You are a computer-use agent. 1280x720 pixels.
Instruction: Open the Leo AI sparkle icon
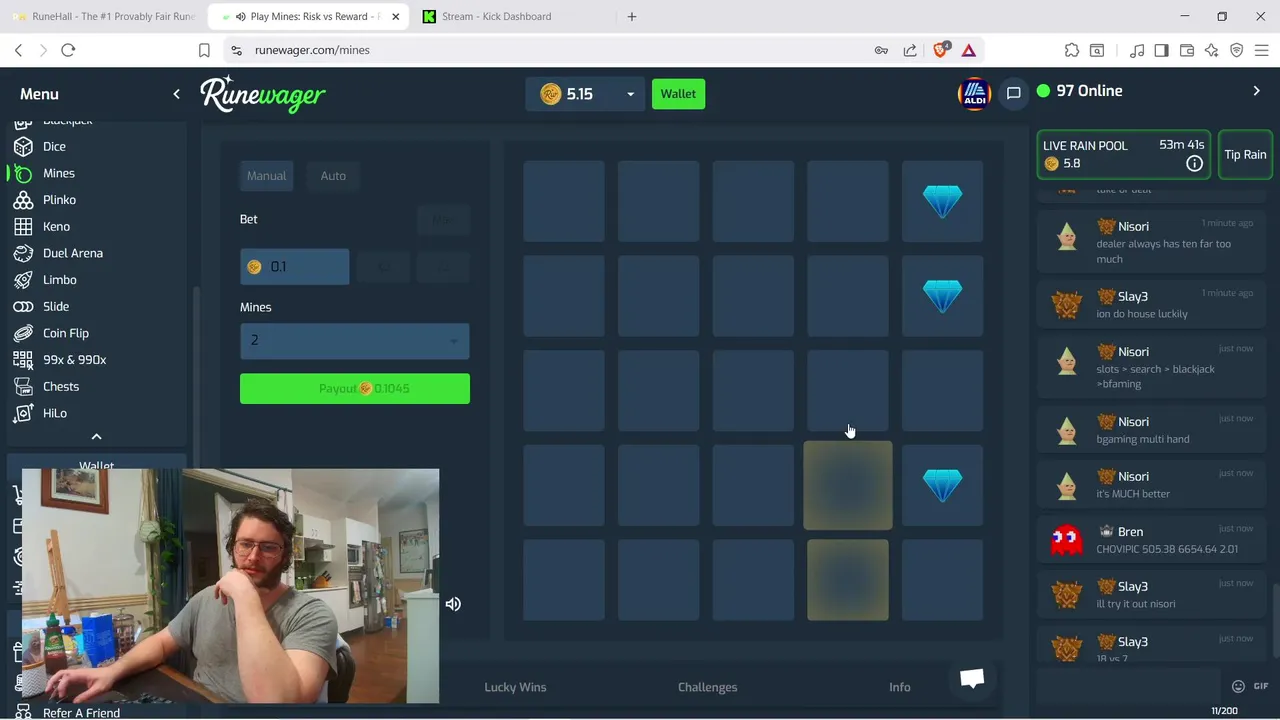[1212, 50]
